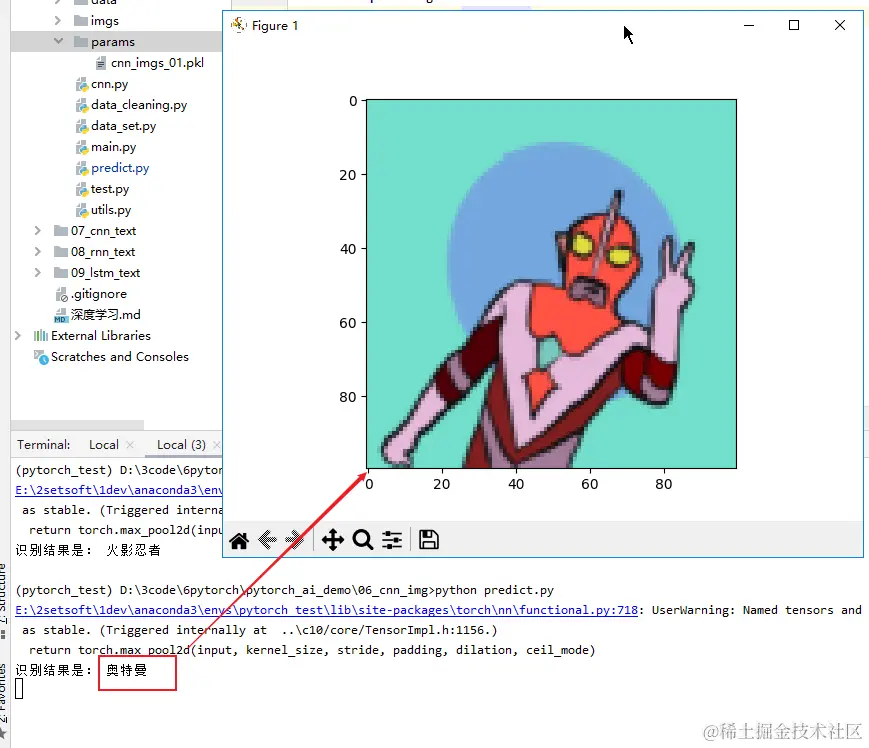Click the 07_cnn_text folder icon

(x=61, y=231)
